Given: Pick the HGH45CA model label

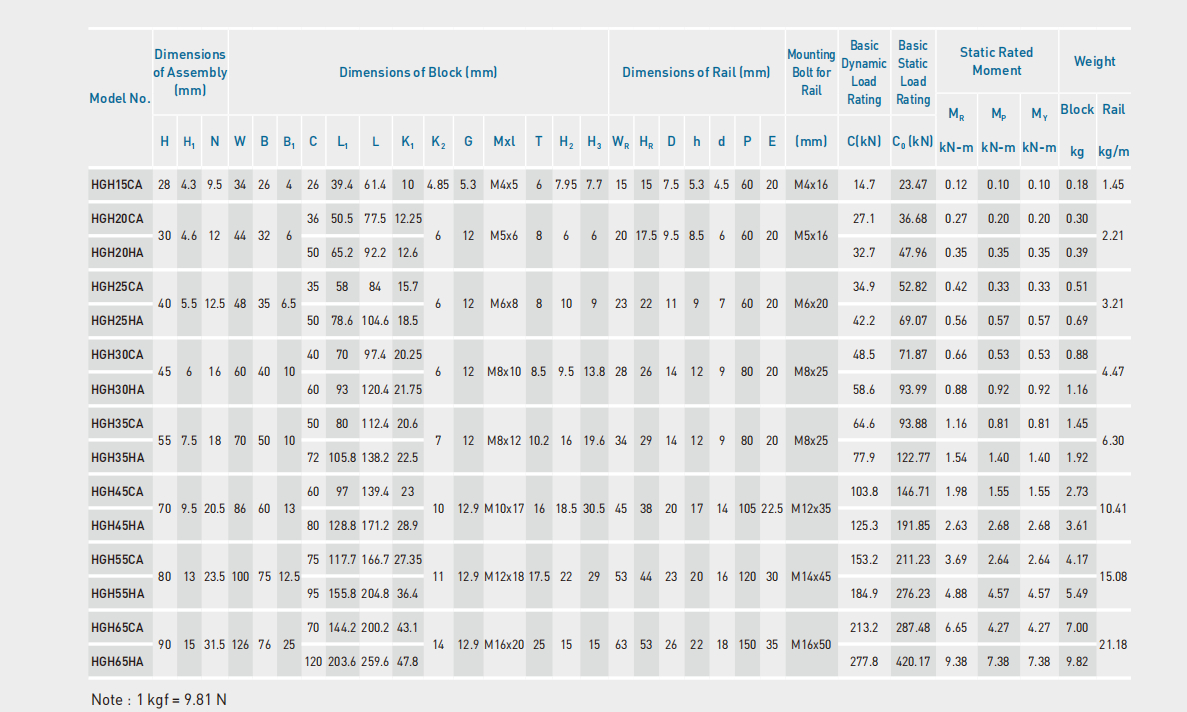Looking at the screenshot, I should (x=117, y=492).
